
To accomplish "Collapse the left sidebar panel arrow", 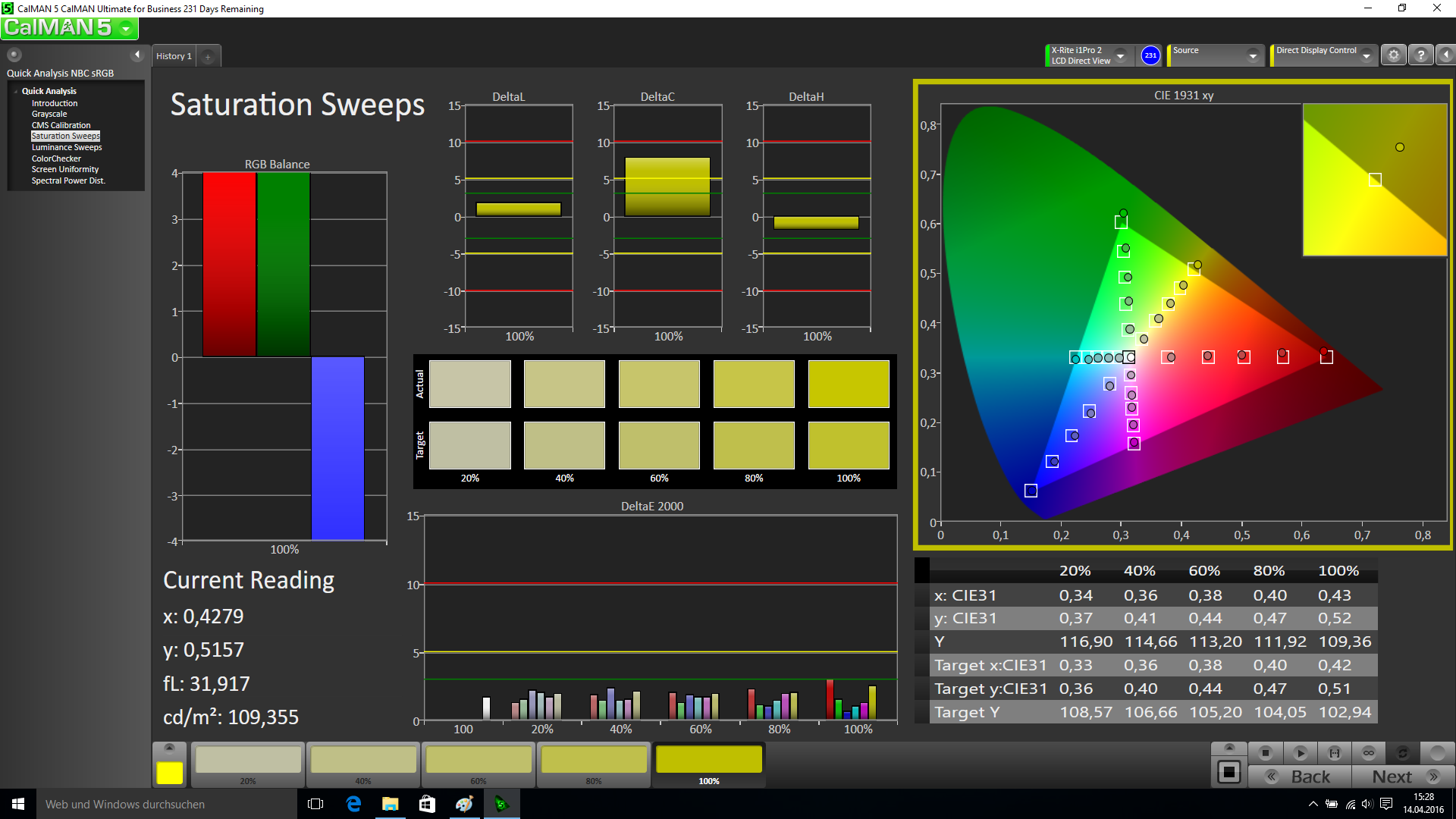I will pyautogui.click(x=137, y=55).
